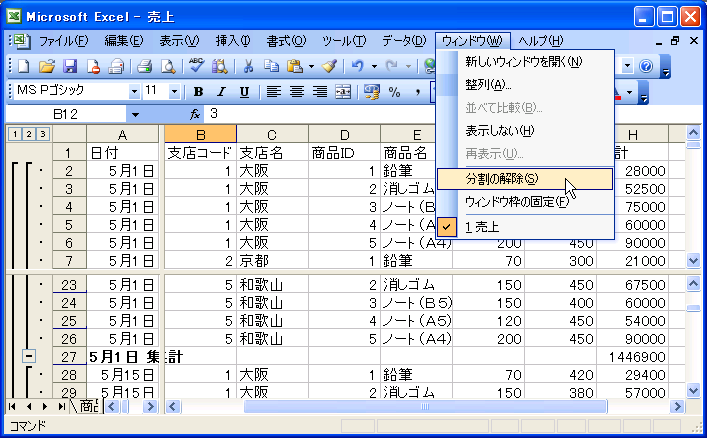Align cell text right

320,92
